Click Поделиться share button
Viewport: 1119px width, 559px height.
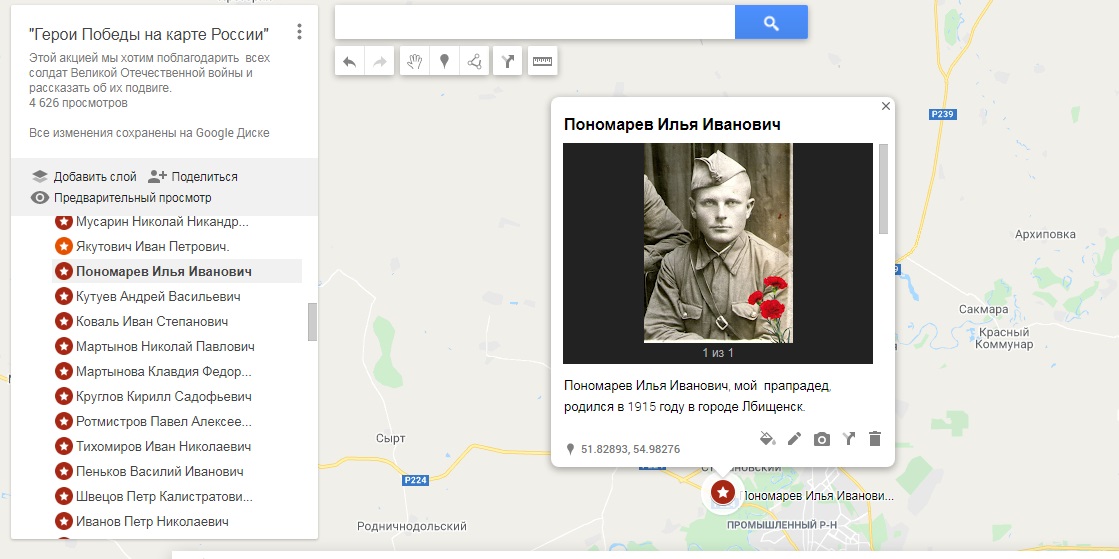coord(193,176)
